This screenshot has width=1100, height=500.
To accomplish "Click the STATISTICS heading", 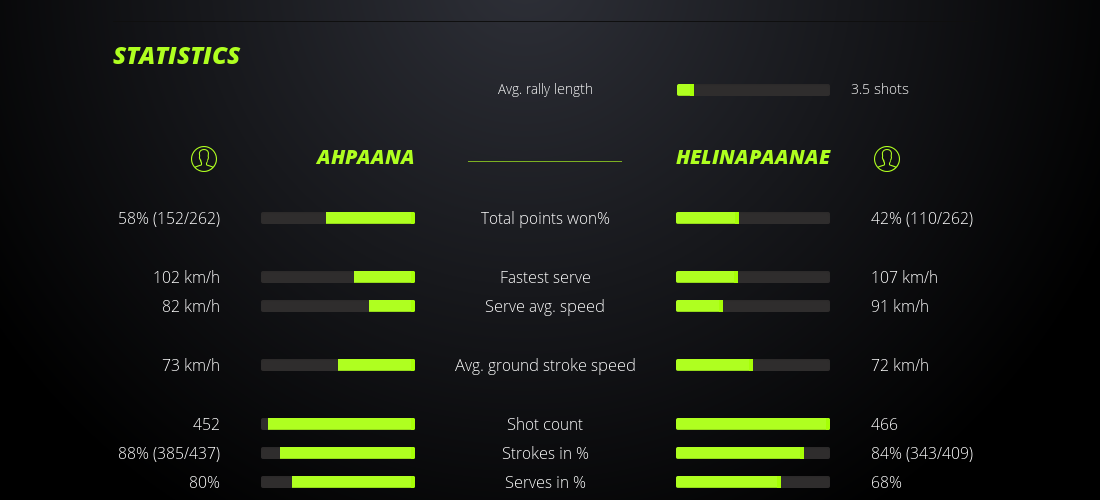I will 176,56.
